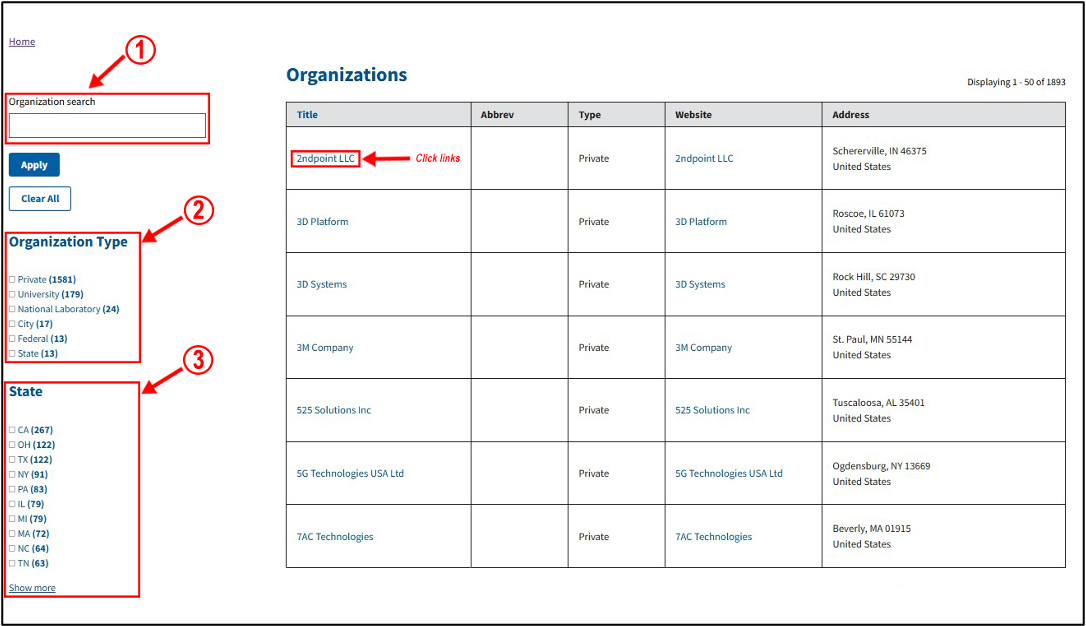Check the CA state filter
Screen dimensions: 1086x626
(x=12, y=430)
